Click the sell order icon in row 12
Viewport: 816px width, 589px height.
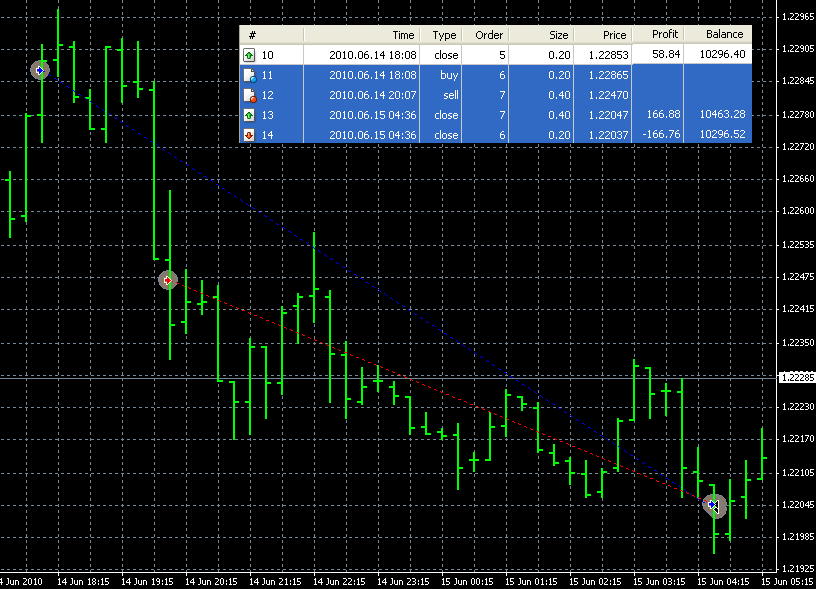pos(250,95)
